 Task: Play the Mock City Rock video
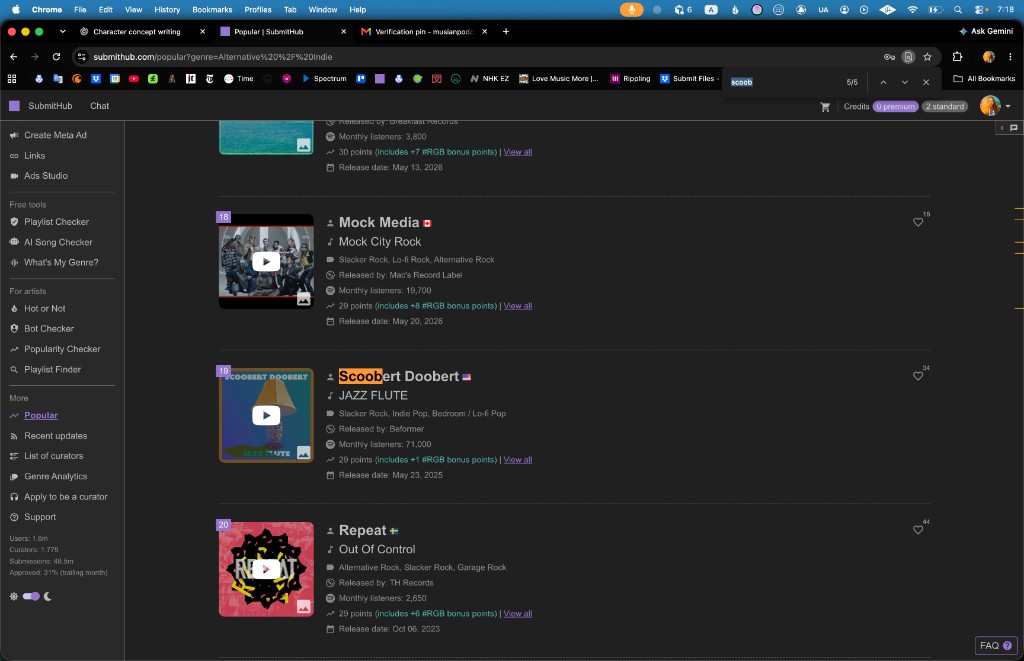266,261
